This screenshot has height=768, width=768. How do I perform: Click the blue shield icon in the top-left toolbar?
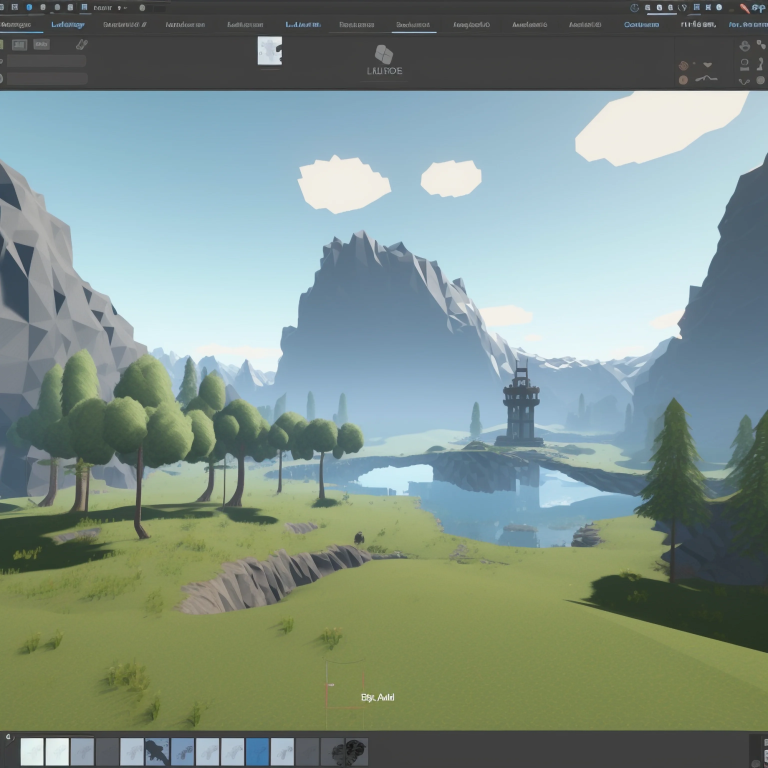(x=29, y=7)
